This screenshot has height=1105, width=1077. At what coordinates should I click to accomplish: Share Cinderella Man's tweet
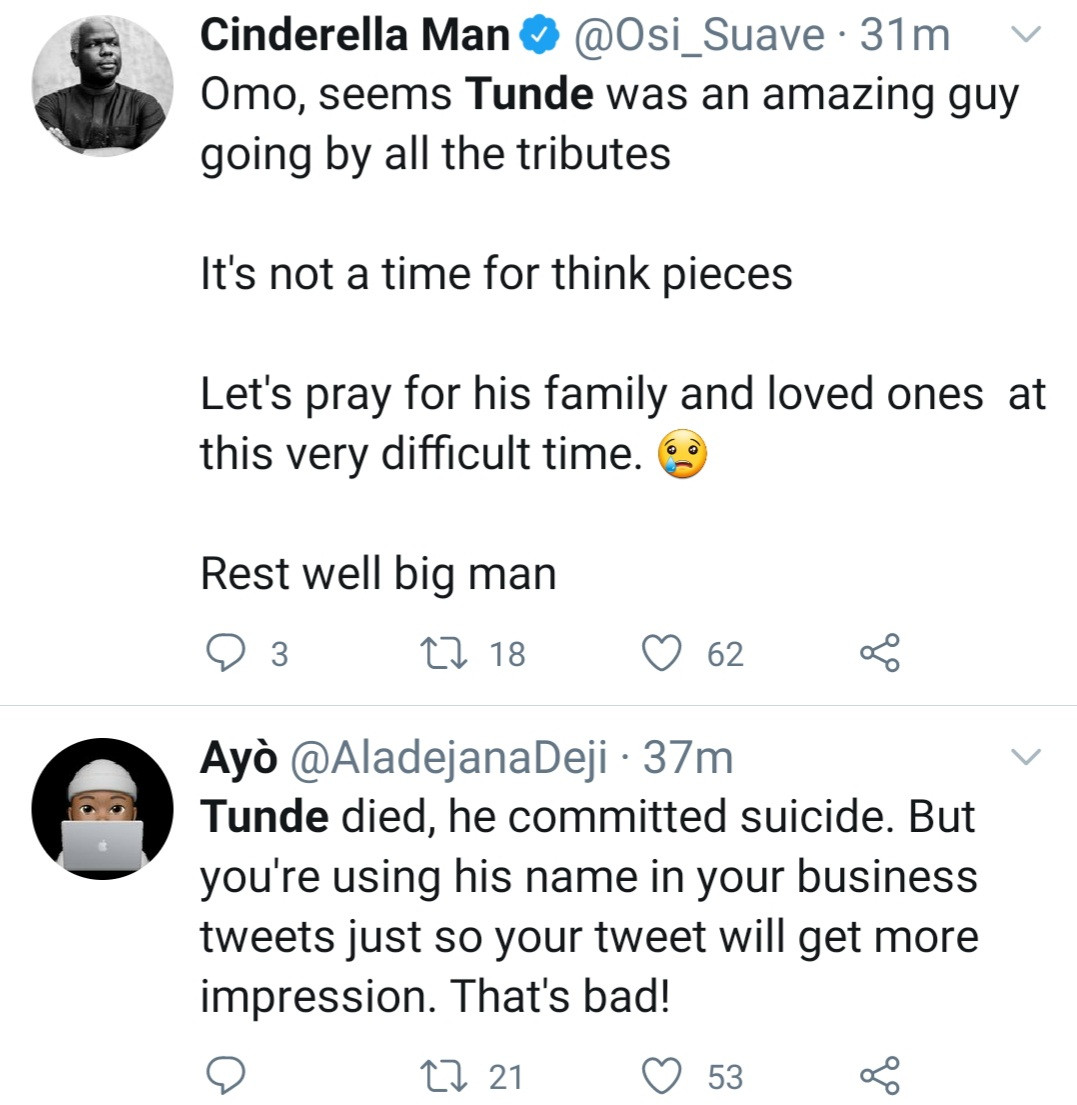point(880,654)
